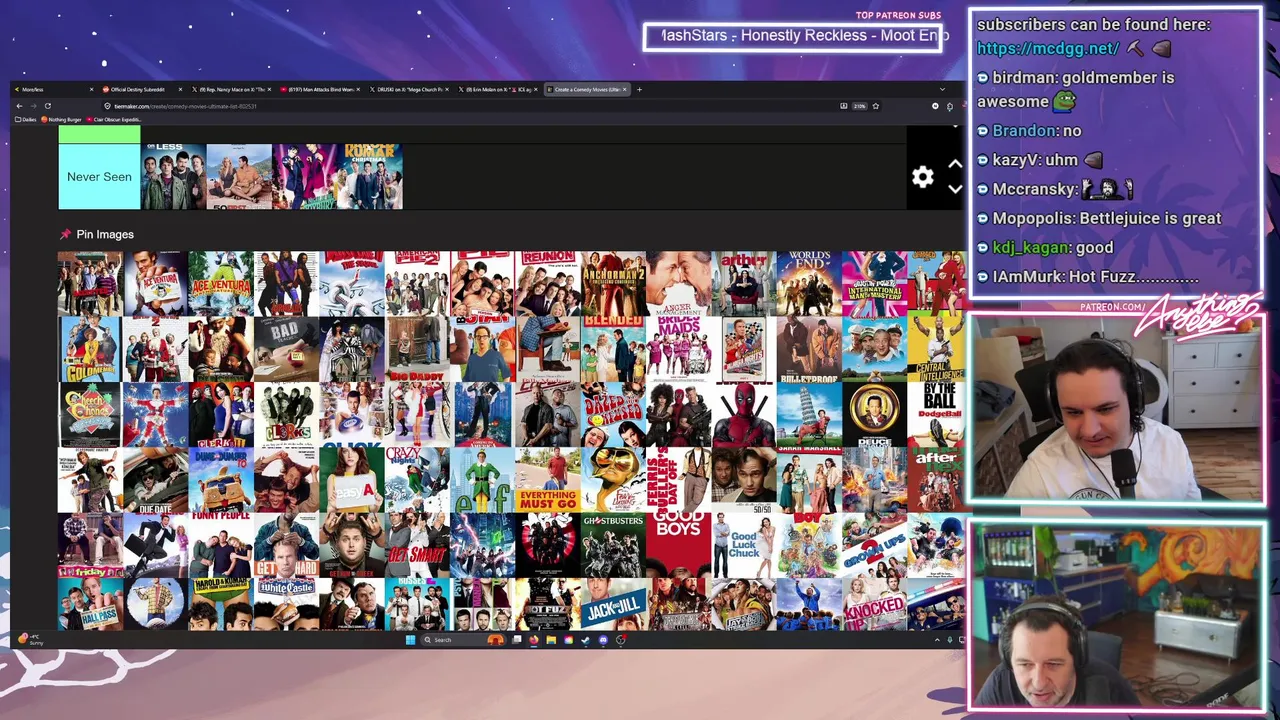Select the Everything Must Go poster
The width and height of the screenshot is (1280, 720).
pos(548,479)
